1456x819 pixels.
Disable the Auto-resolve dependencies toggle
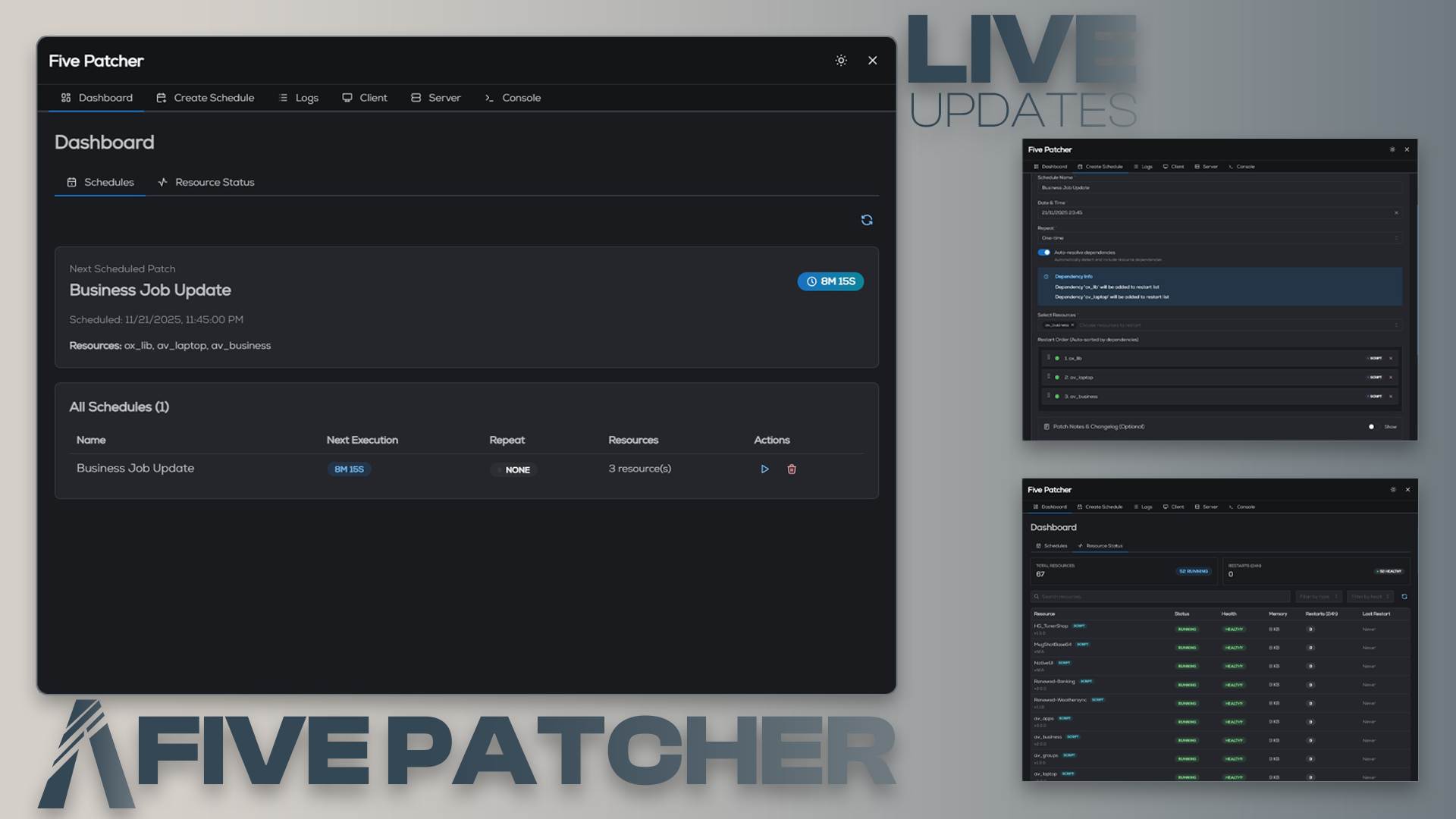click(x=1043, y=253)
